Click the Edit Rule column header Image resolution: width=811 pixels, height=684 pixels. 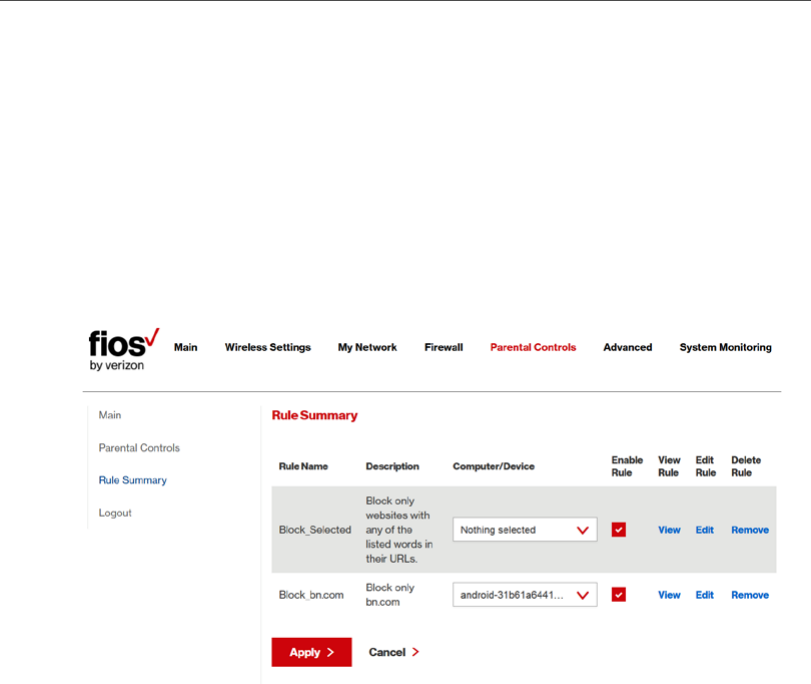coord(706,466)
